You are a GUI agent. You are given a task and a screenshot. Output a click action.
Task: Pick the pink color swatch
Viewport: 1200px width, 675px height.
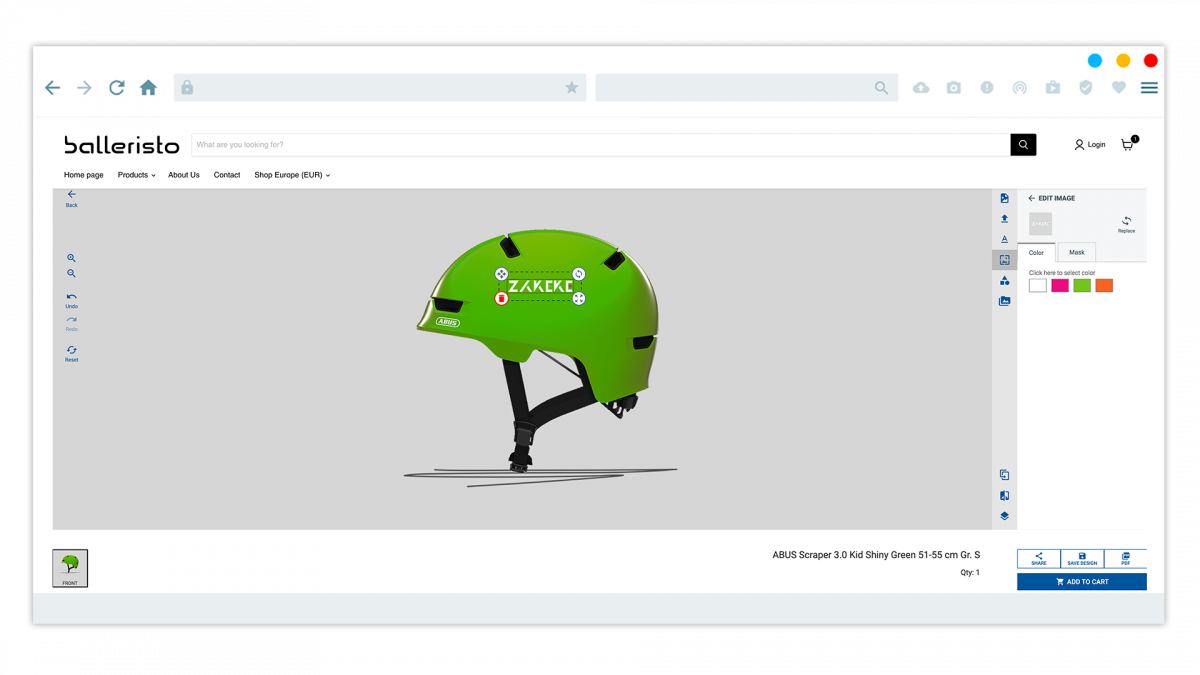1059,285
